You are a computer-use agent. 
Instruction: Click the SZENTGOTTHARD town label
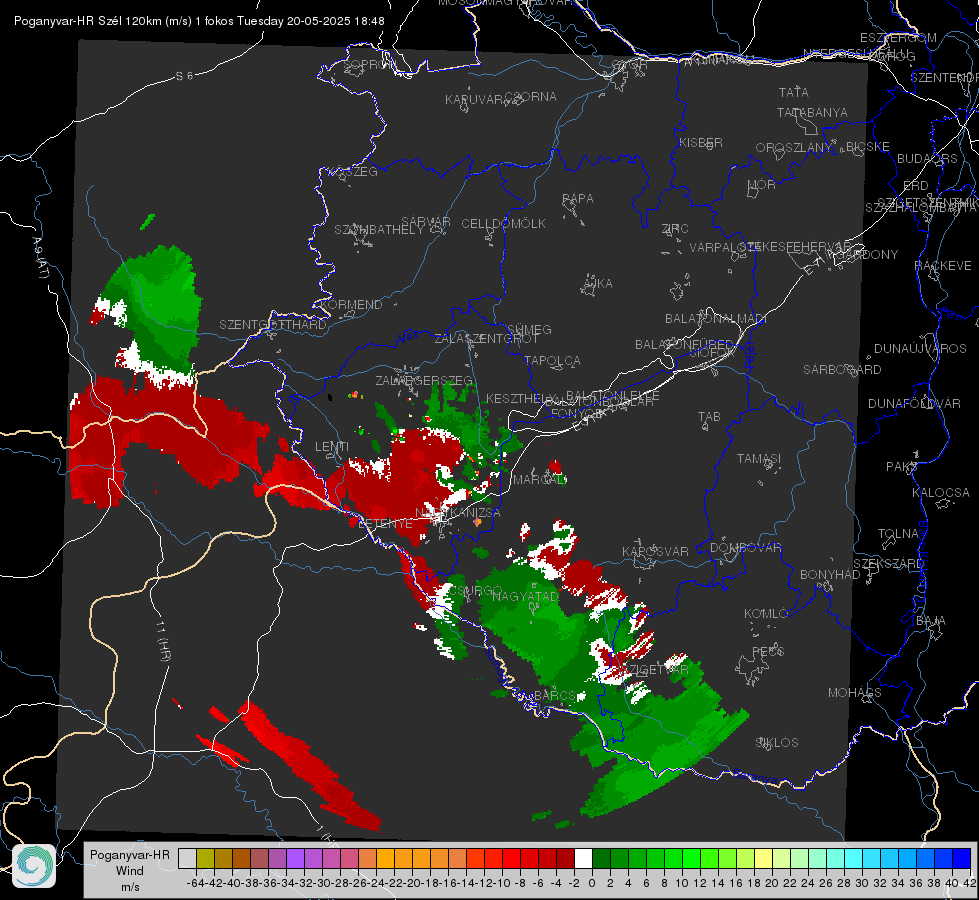click(273, 325)
